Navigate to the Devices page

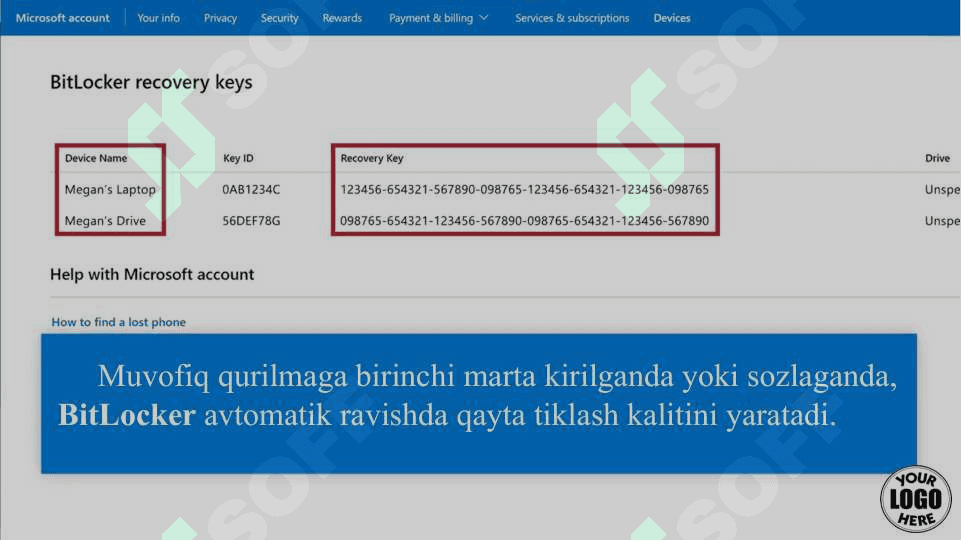pyautogui.click(x=672, y=18)
